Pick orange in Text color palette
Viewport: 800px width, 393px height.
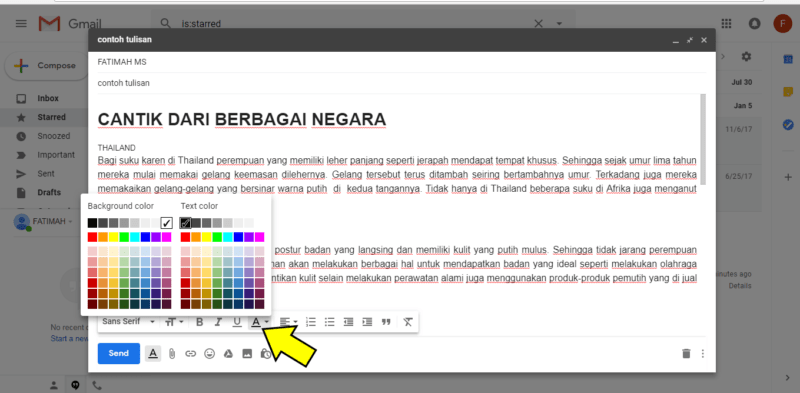[195, 237]
